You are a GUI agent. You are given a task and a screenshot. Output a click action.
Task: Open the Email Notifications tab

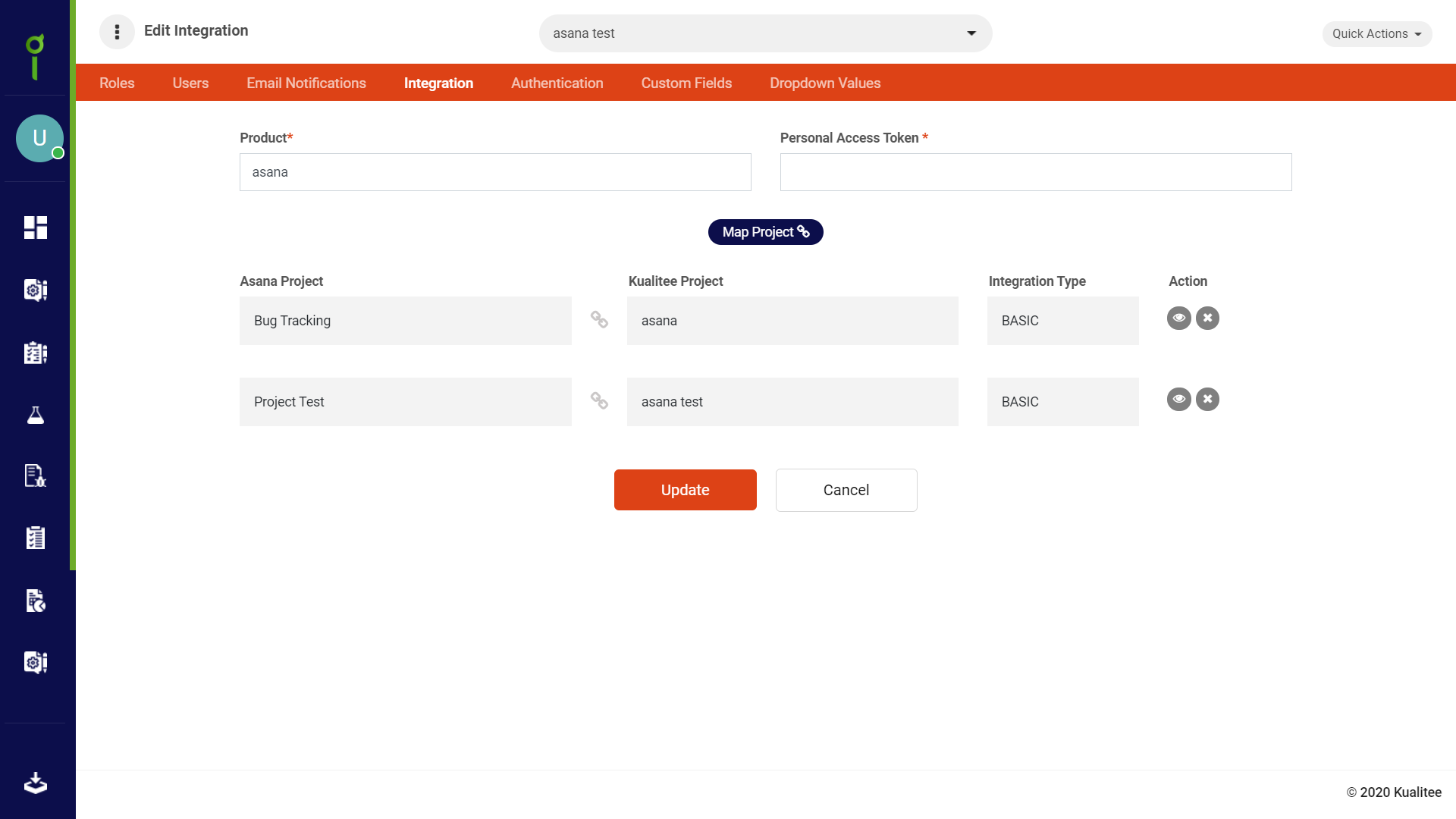pos(306,83)
